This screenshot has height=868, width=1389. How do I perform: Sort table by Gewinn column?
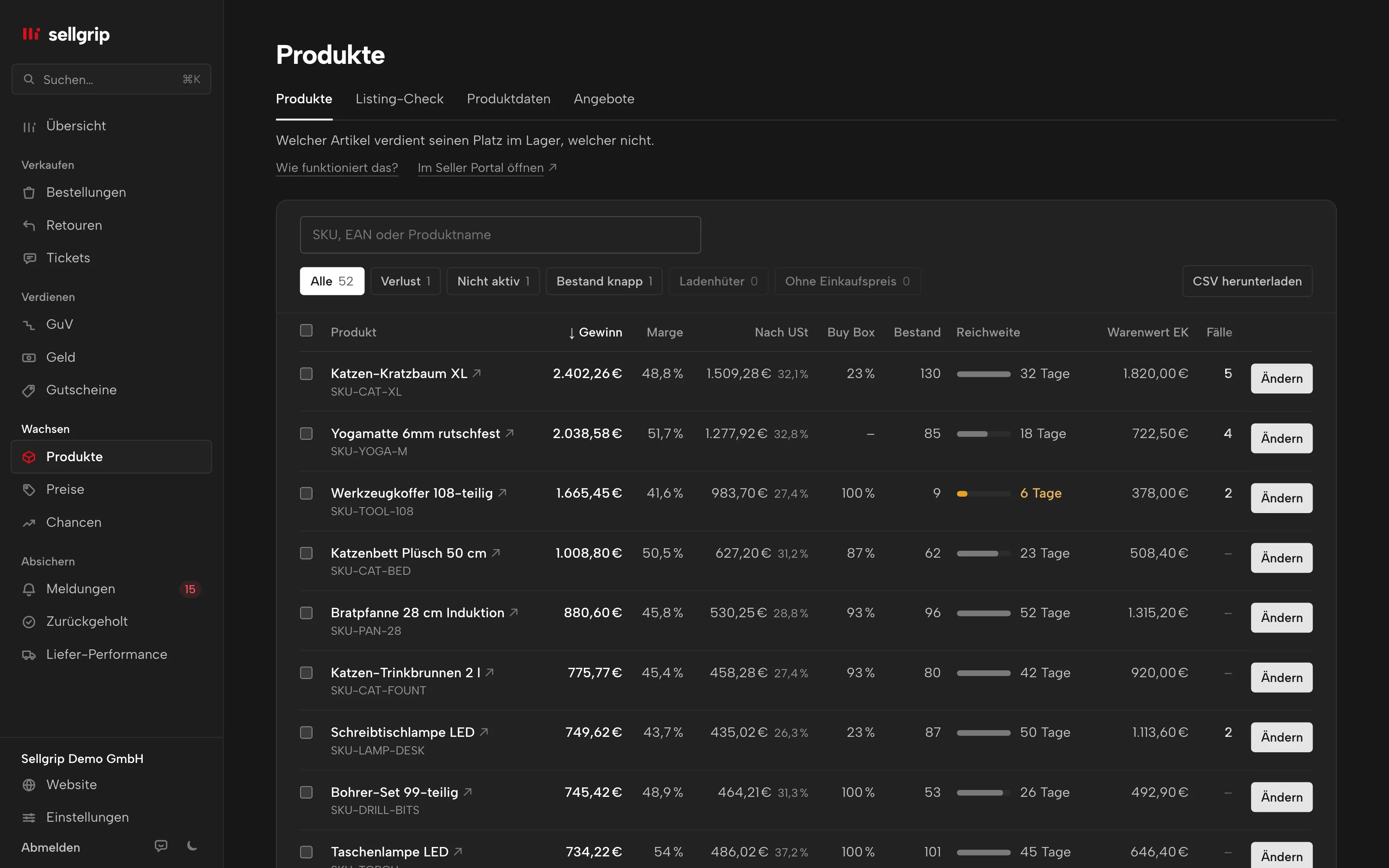click(595, 332)
